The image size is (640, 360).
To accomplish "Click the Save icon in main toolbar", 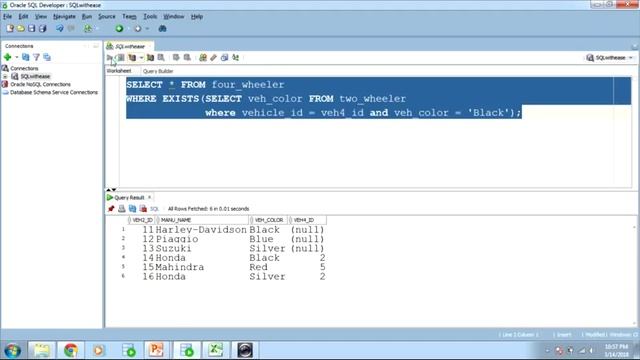I will click(x=31, y=29).
